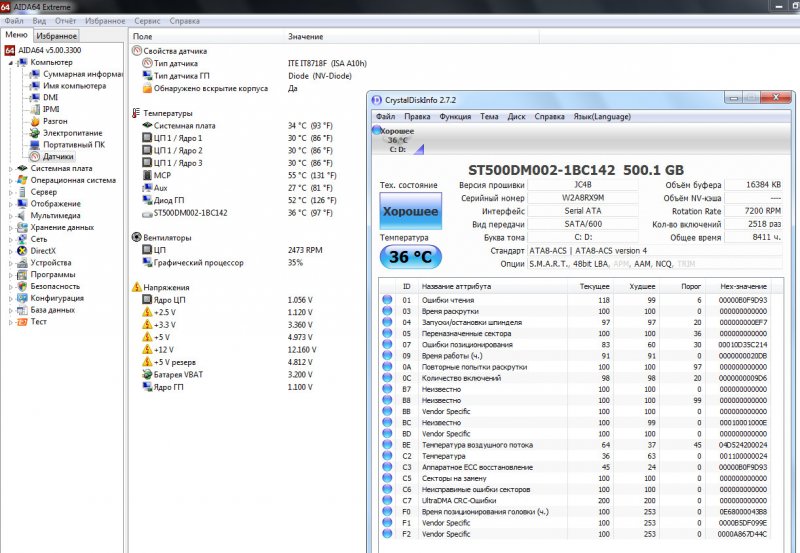Minimize the AIDA64 Extreme window

pos(779,7)
